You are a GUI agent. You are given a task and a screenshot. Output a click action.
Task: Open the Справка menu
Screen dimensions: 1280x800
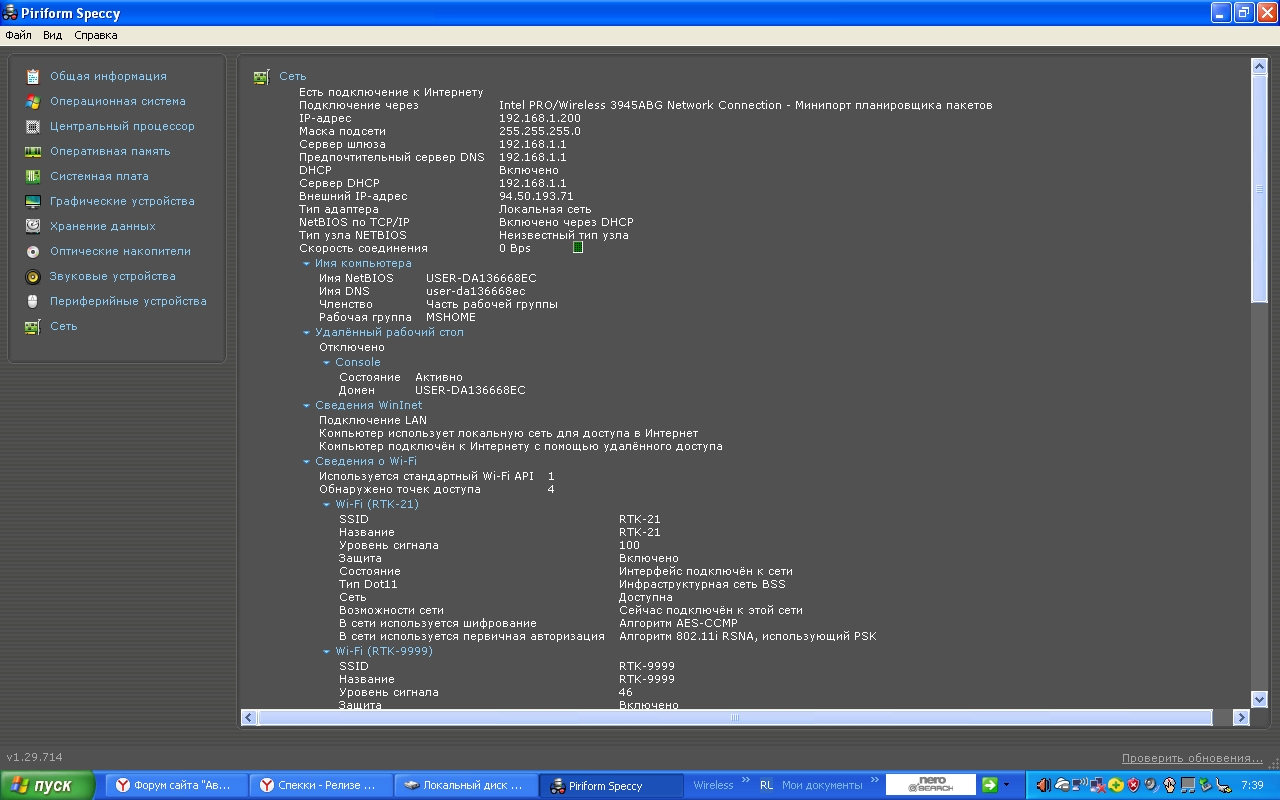(x=96, y=35)
